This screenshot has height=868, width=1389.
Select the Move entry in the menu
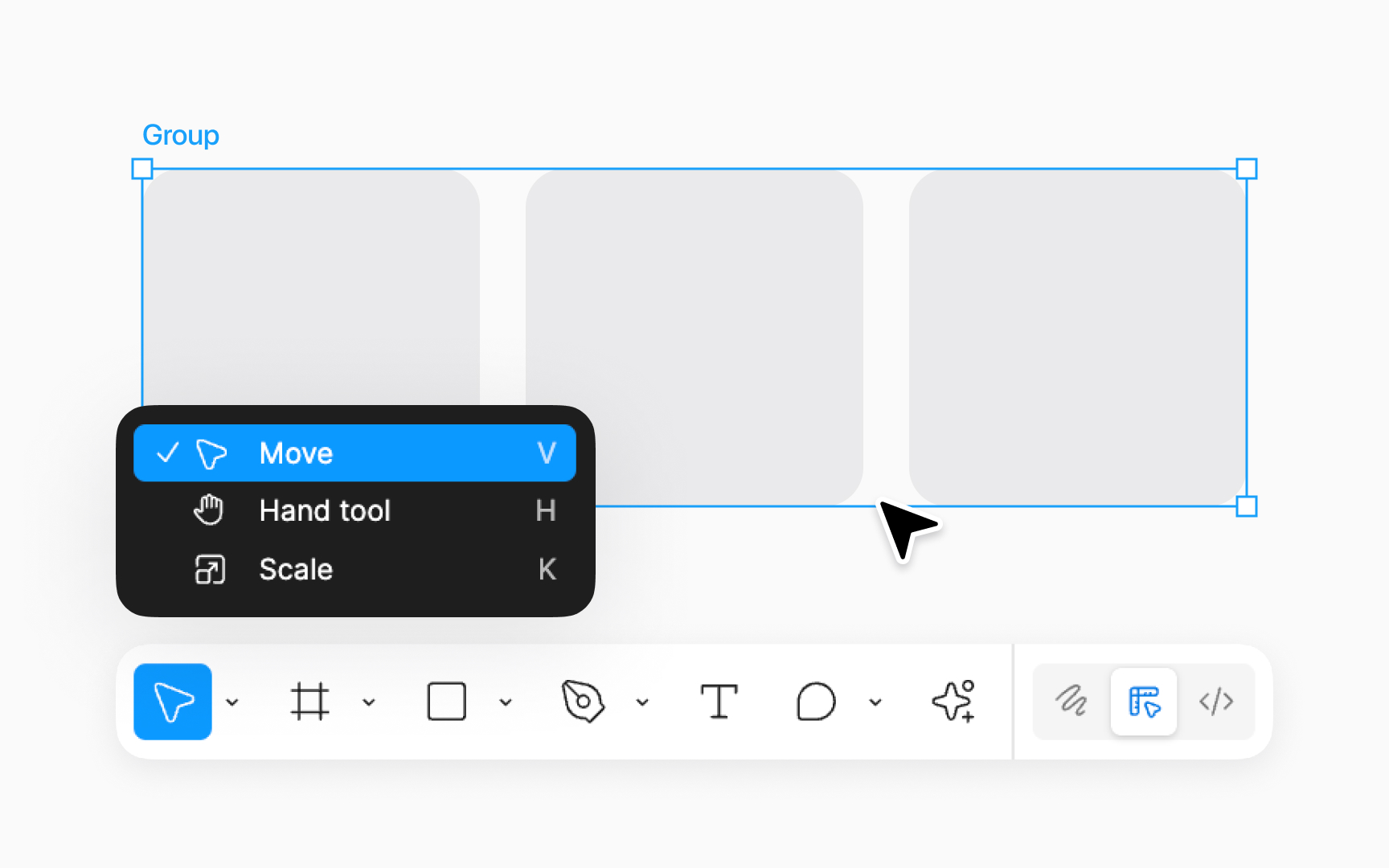tap(296, 452)
